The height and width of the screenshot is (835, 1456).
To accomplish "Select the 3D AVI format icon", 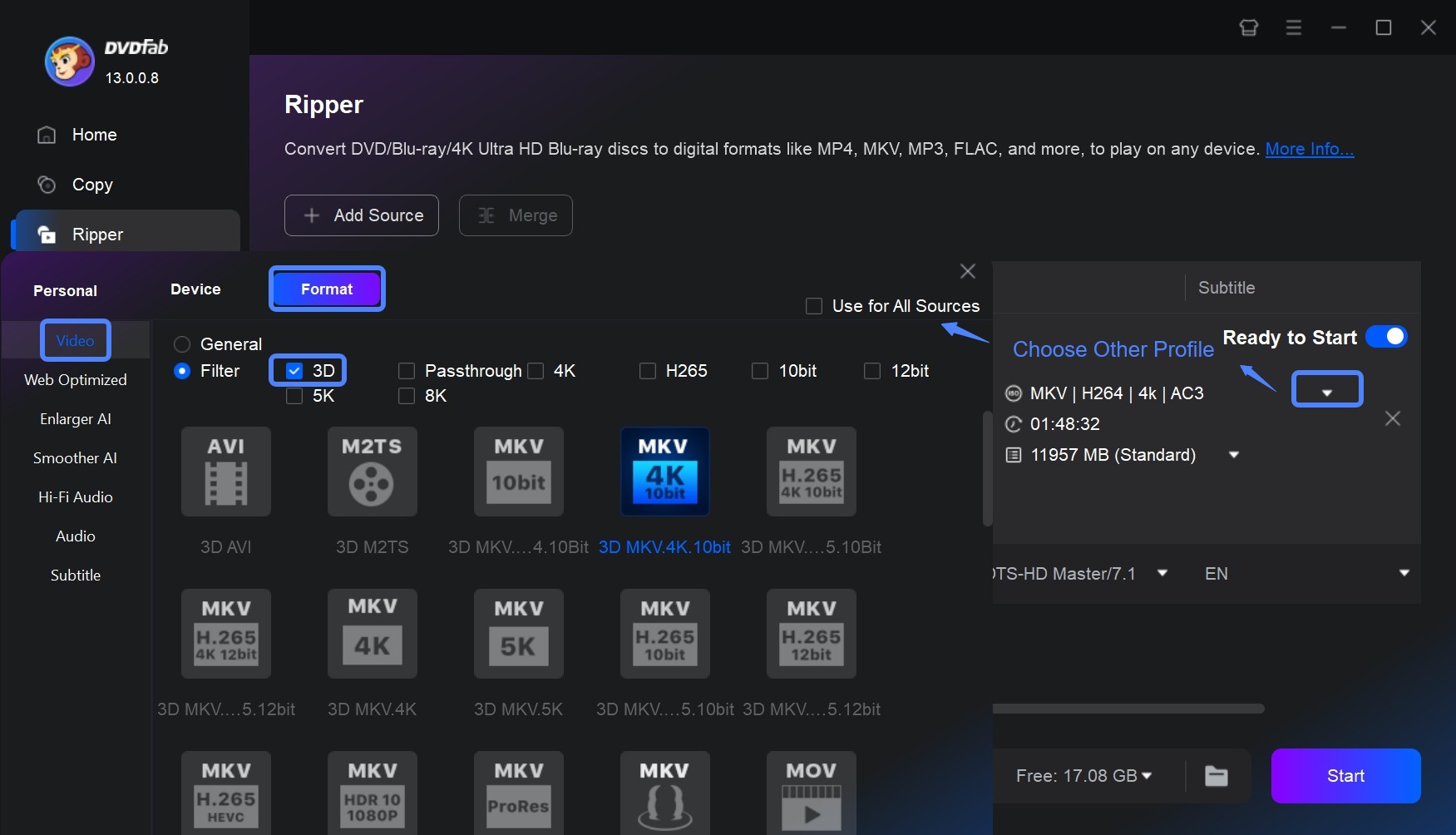I will pos(225,472).
